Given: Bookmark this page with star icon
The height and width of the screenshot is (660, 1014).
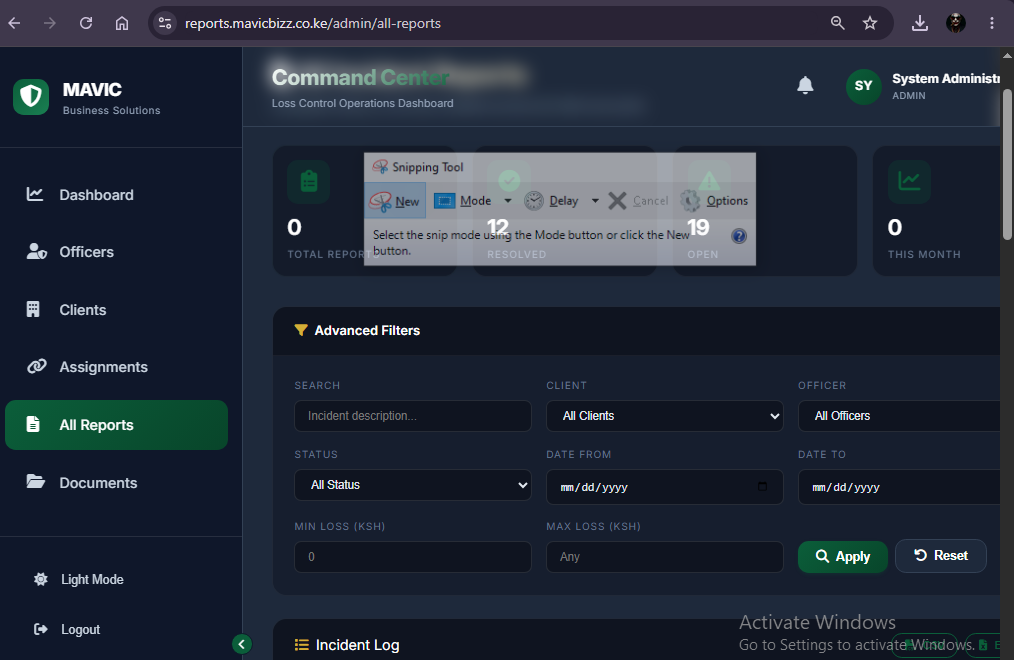Looking at the screenshot, I should point(870,23).
